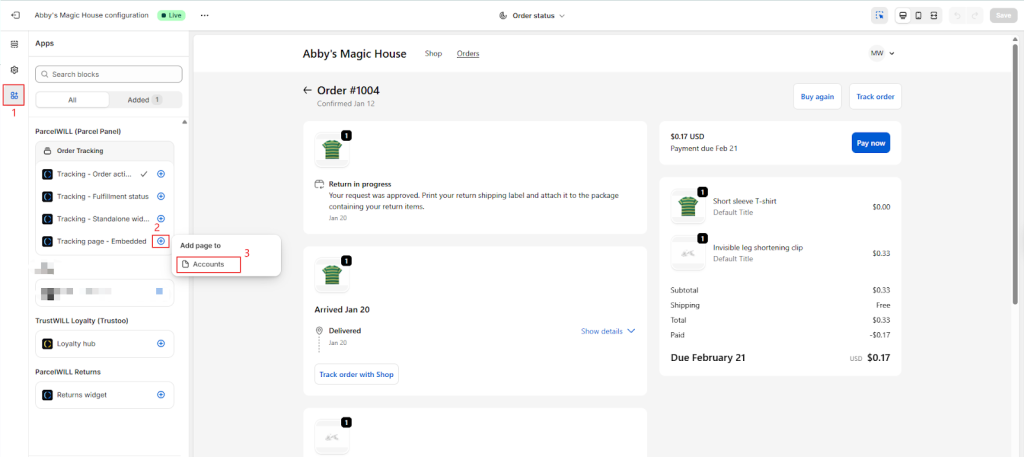The image size is (1024, 457).
Task: Click T-shirt thumbnail in Arrived Jan 20 card
Action: click(x=332, y=275)
